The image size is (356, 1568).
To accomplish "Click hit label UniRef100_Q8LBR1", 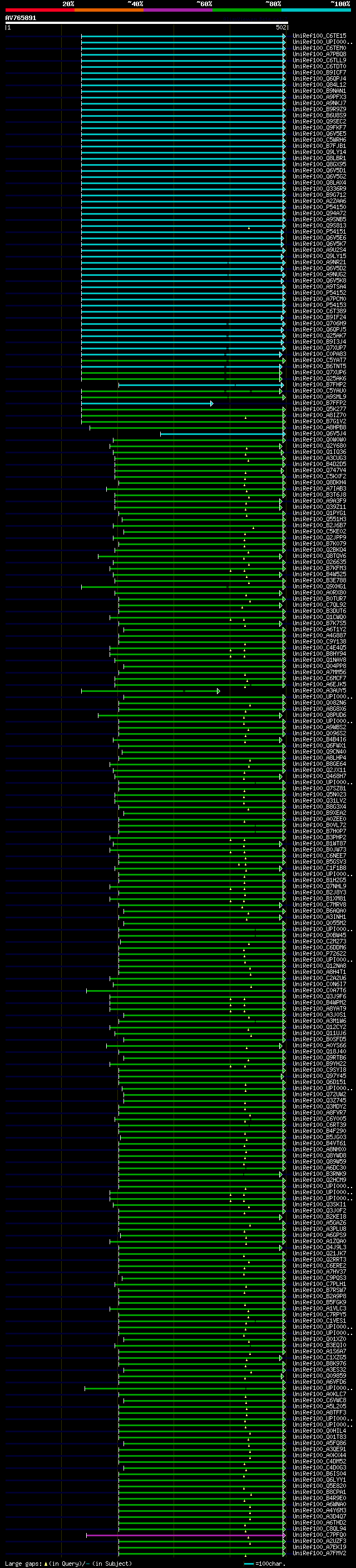I will point(319,159).
